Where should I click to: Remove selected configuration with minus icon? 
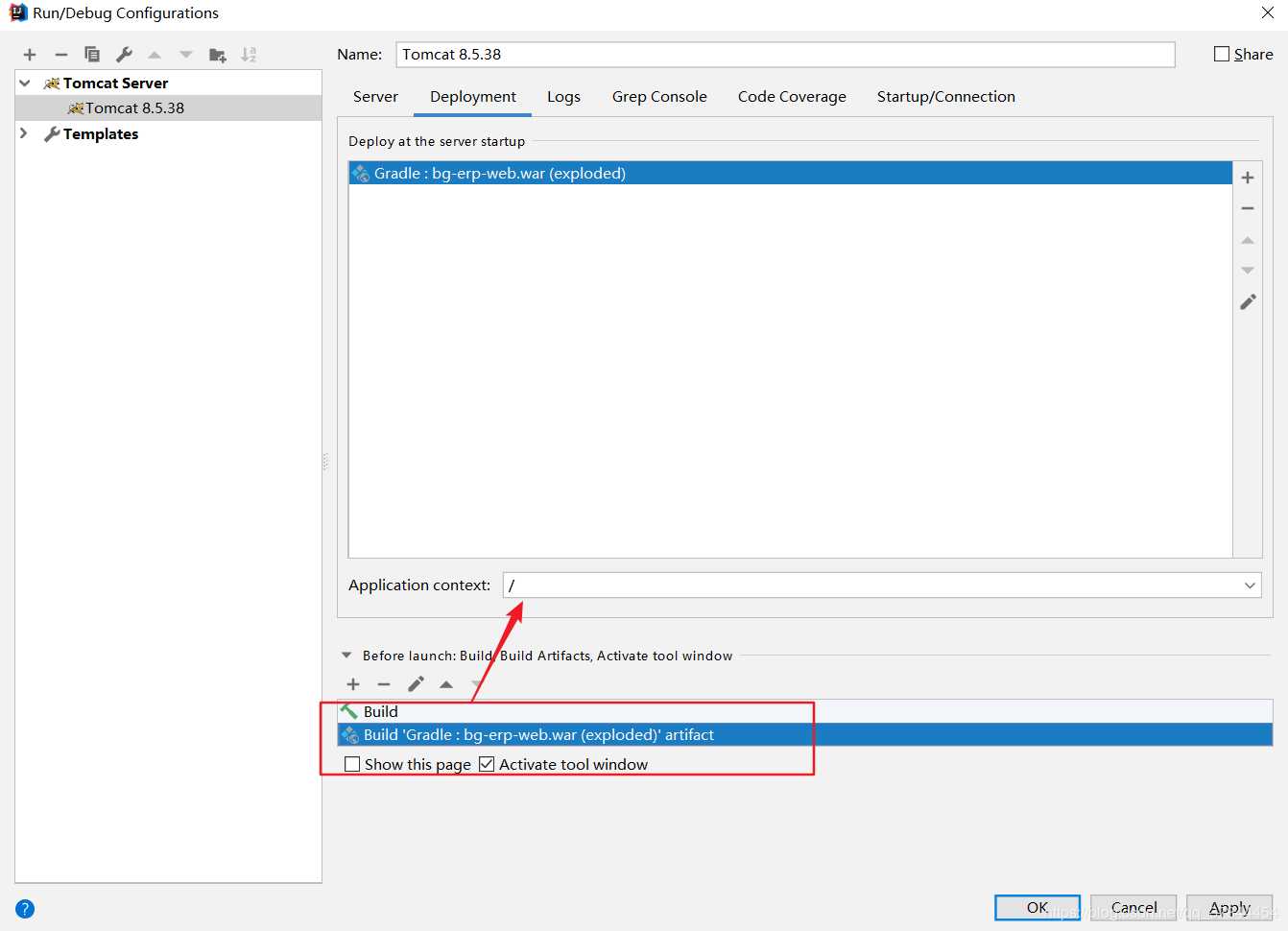pos(61,55)
